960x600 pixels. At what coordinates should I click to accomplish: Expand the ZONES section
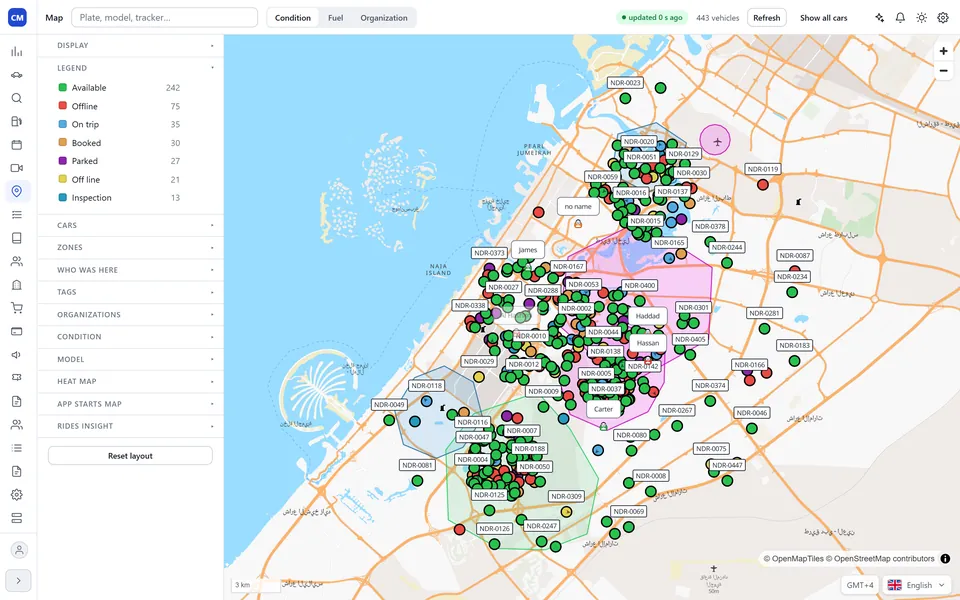click(x=130, y=247)
